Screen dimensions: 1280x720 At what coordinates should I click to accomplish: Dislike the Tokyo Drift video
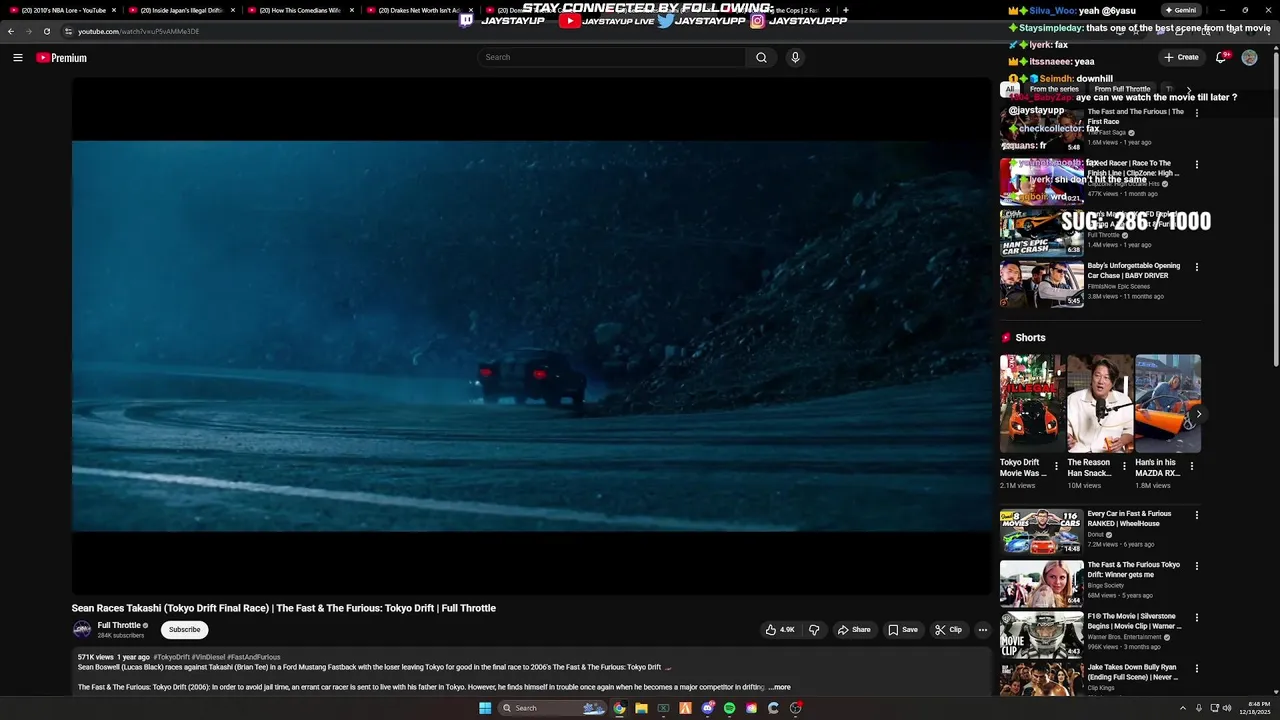pyautogui.click(x=814, y=630)
